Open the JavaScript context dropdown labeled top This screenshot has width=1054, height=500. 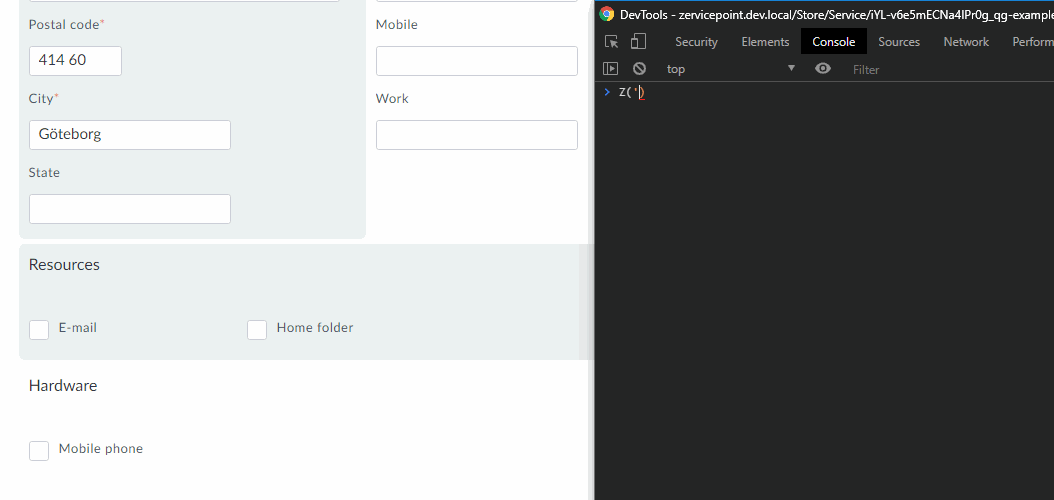(730, 69)
